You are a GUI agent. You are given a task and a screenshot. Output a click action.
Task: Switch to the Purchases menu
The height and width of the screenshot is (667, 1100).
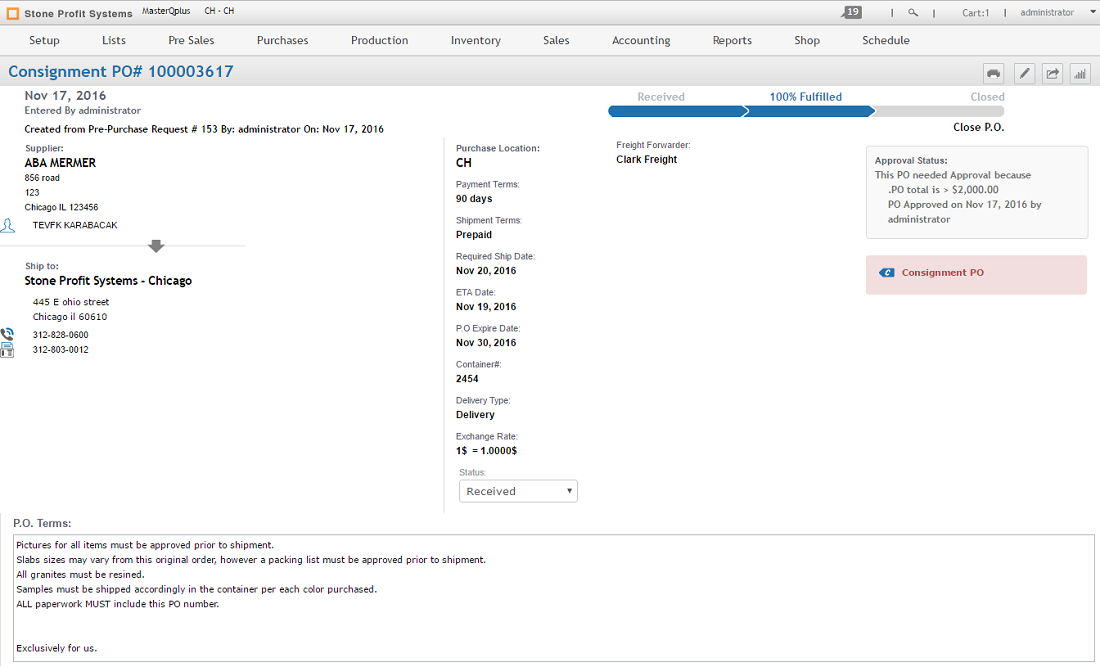pos(282,40)
